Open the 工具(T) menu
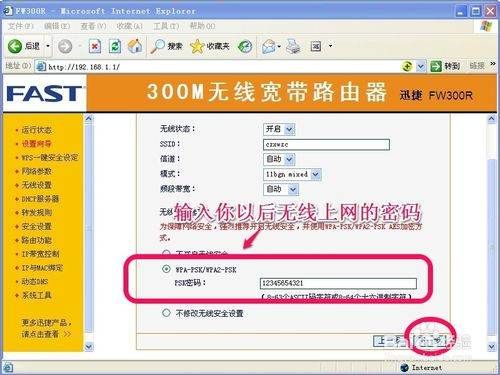The height and width of the screenshot is (375, 500). pos(166,26)
